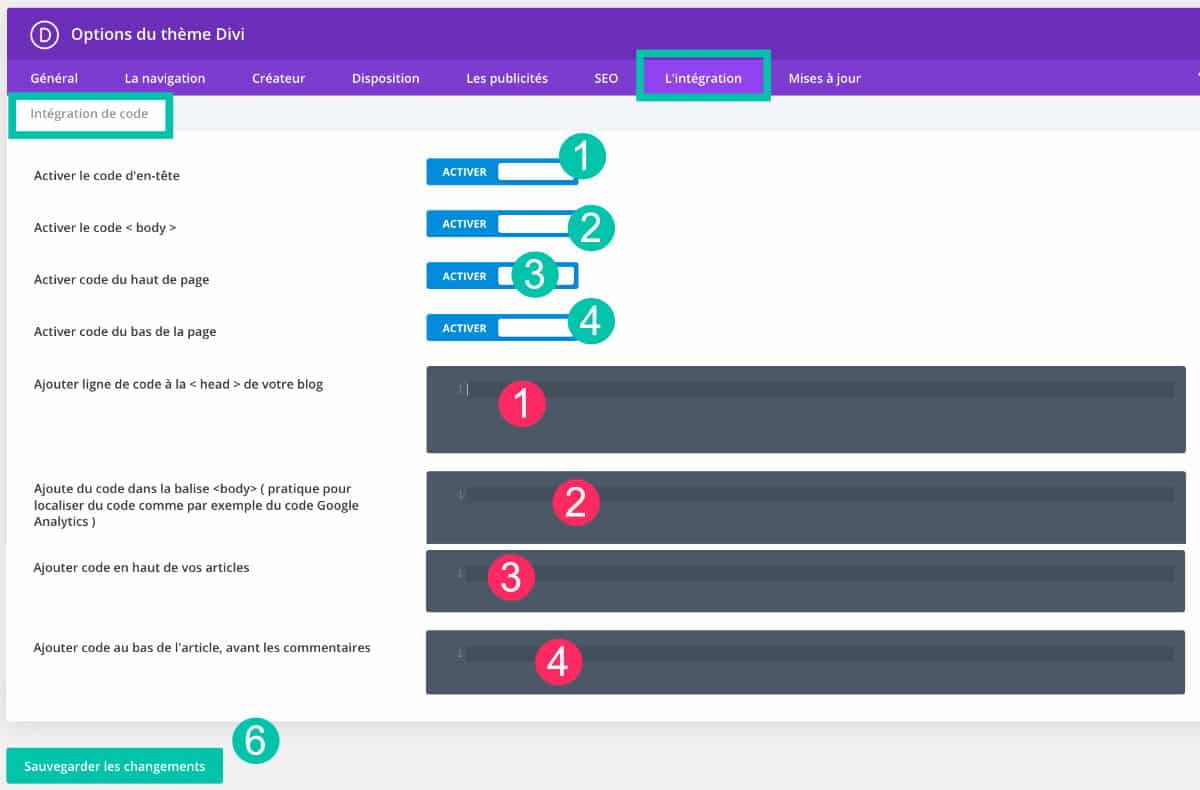Go to Les publicités tab
The width and height of the screenshot is (1200, 790).
pyautogui.click(x=507, y=78)
